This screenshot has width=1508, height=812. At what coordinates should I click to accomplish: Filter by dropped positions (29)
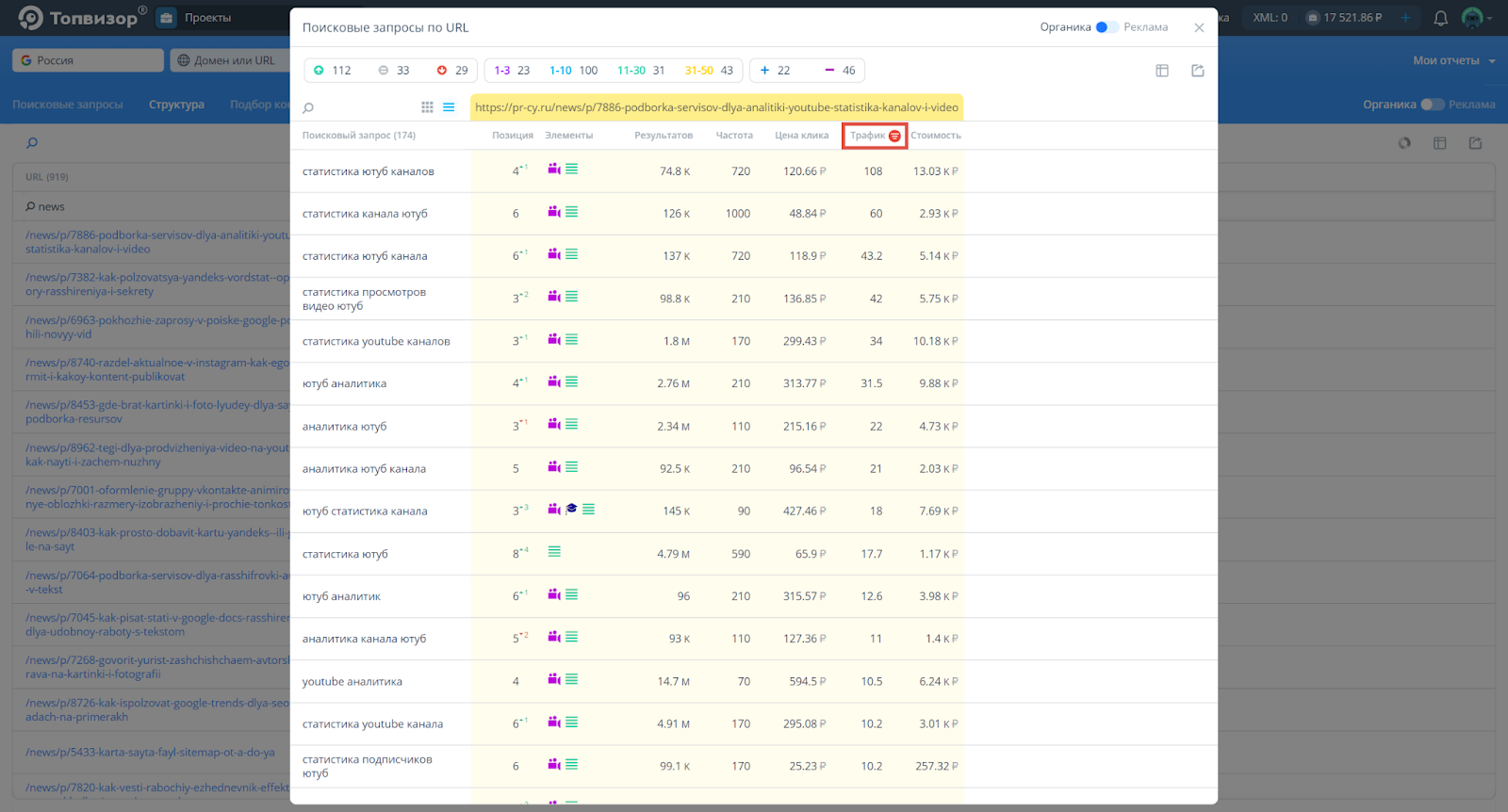(x=452, y=71)
